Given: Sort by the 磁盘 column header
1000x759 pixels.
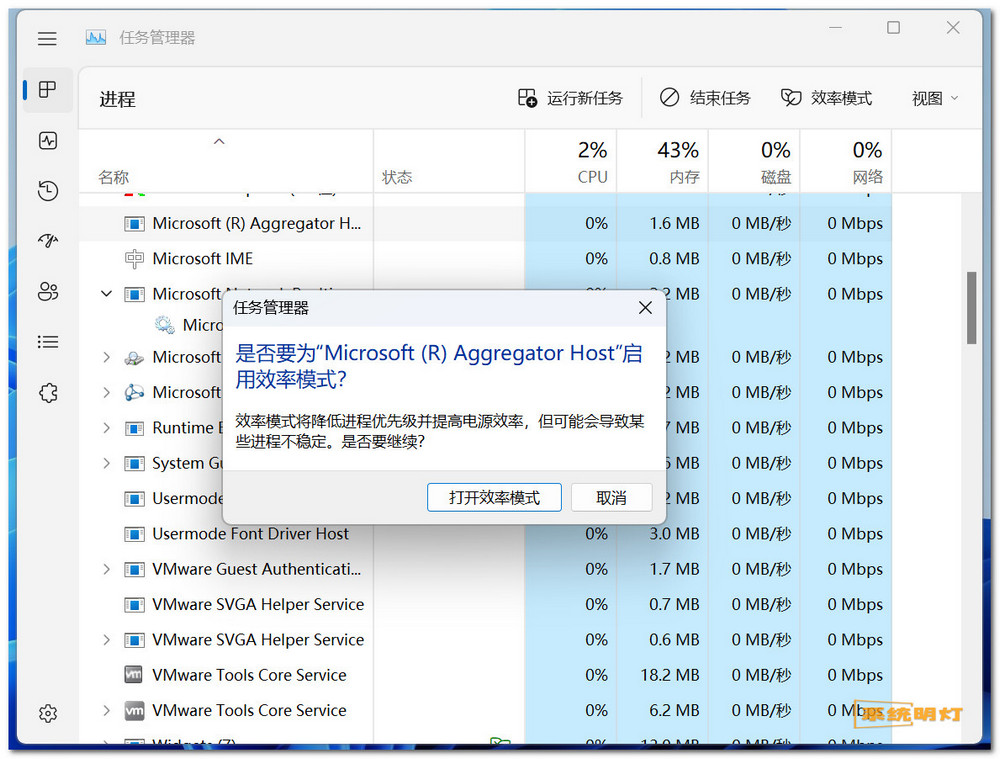Looking at the screenshot, I should (754, 161).
